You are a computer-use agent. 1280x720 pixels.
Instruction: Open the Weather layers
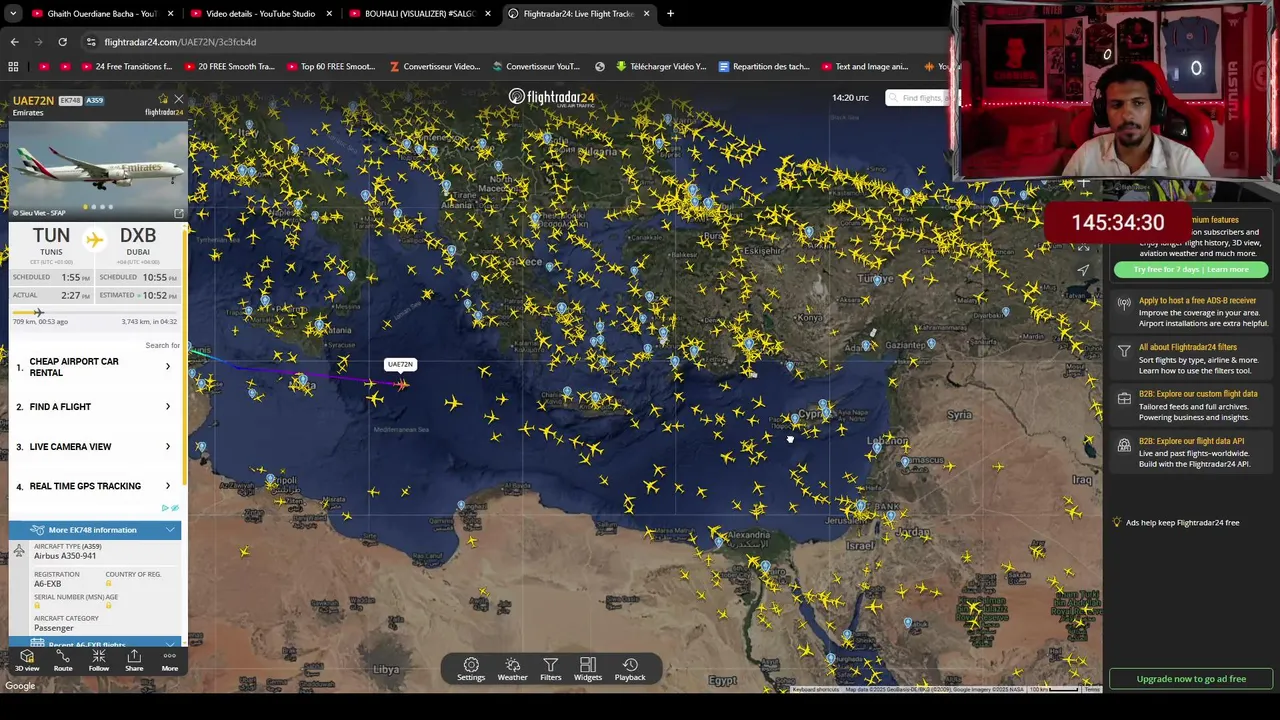[x=512, y=669]
